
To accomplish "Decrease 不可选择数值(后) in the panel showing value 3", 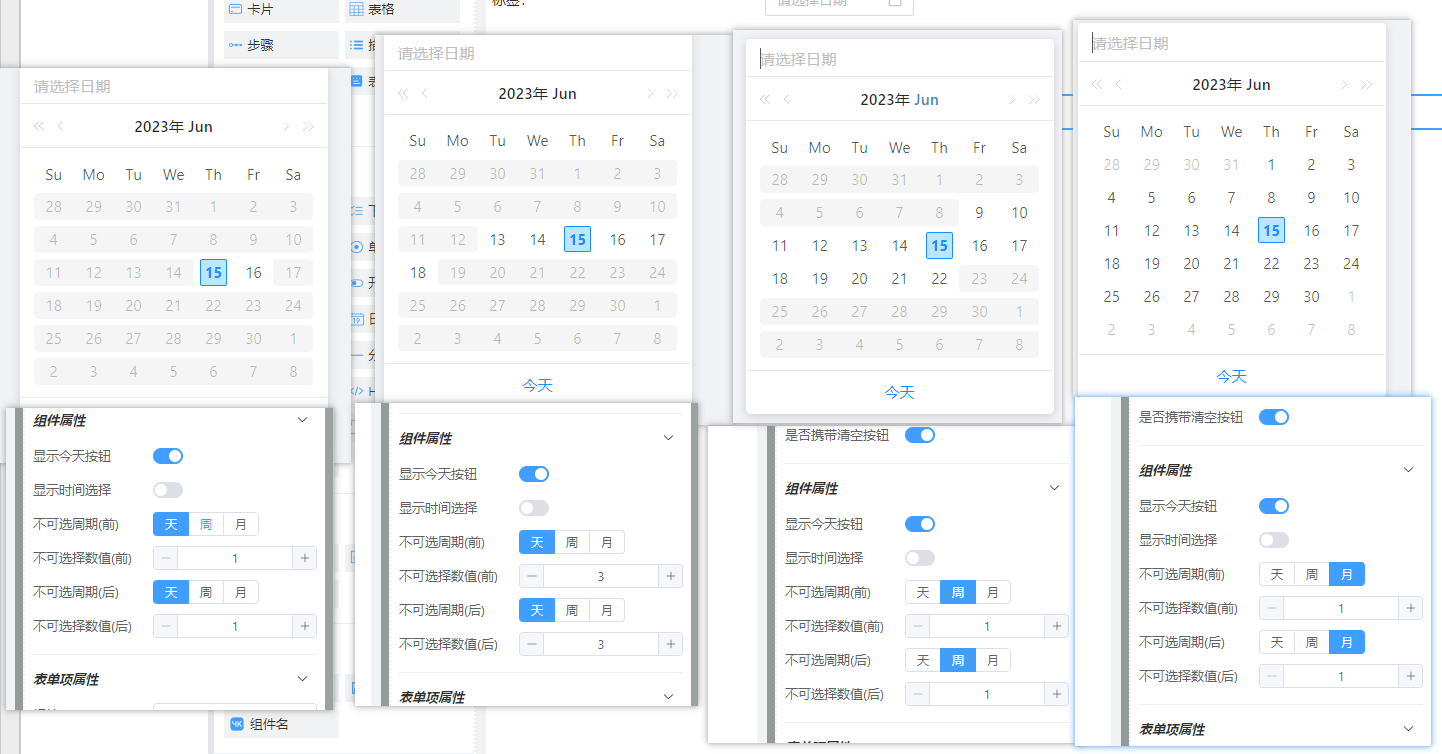I will tap(532, 644).
